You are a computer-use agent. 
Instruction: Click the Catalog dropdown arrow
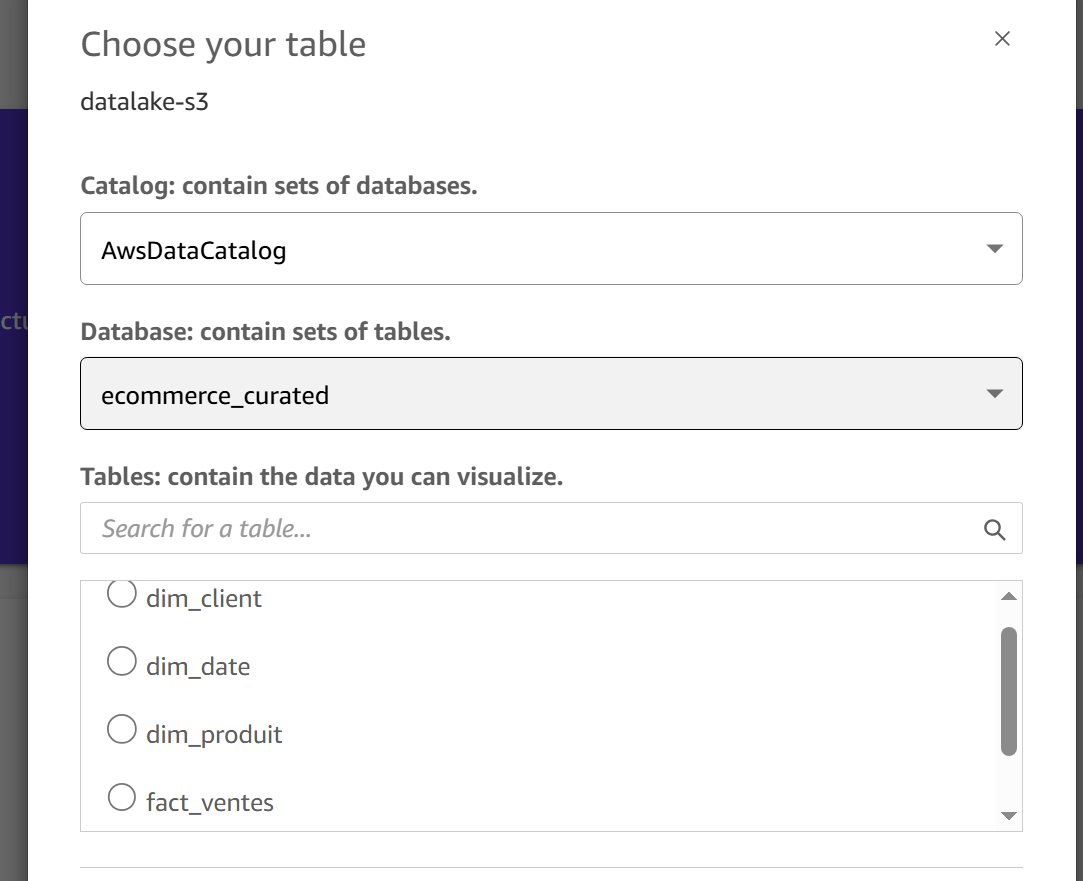995,249
